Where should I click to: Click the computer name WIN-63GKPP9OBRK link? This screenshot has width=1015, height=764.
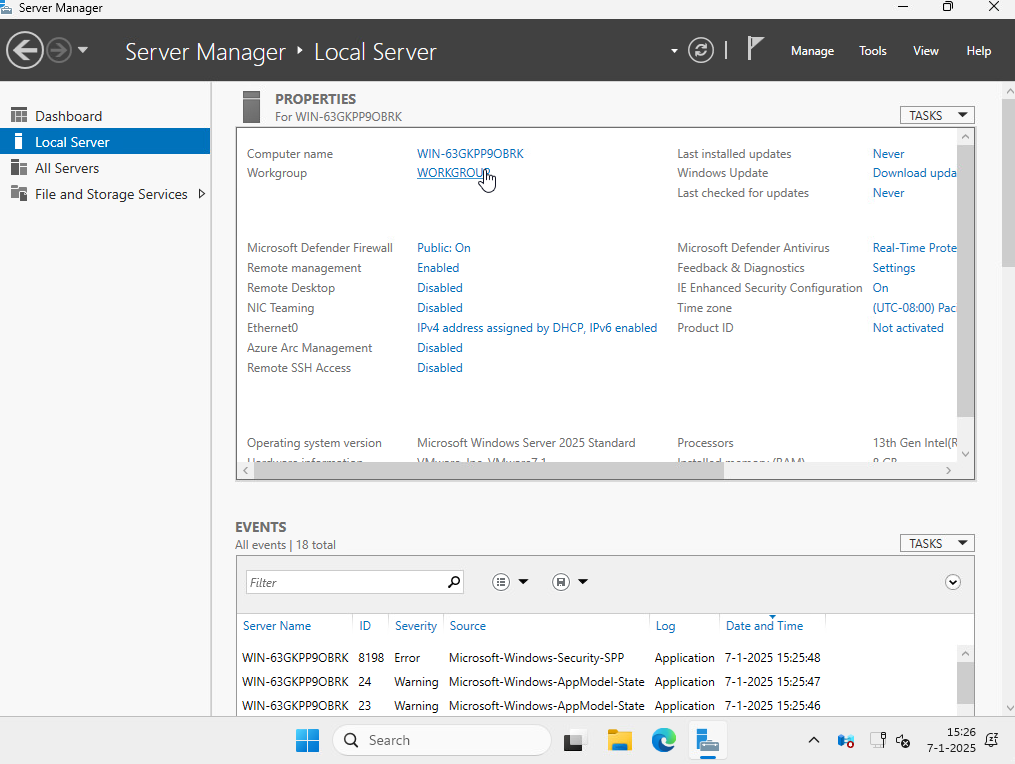470,153
